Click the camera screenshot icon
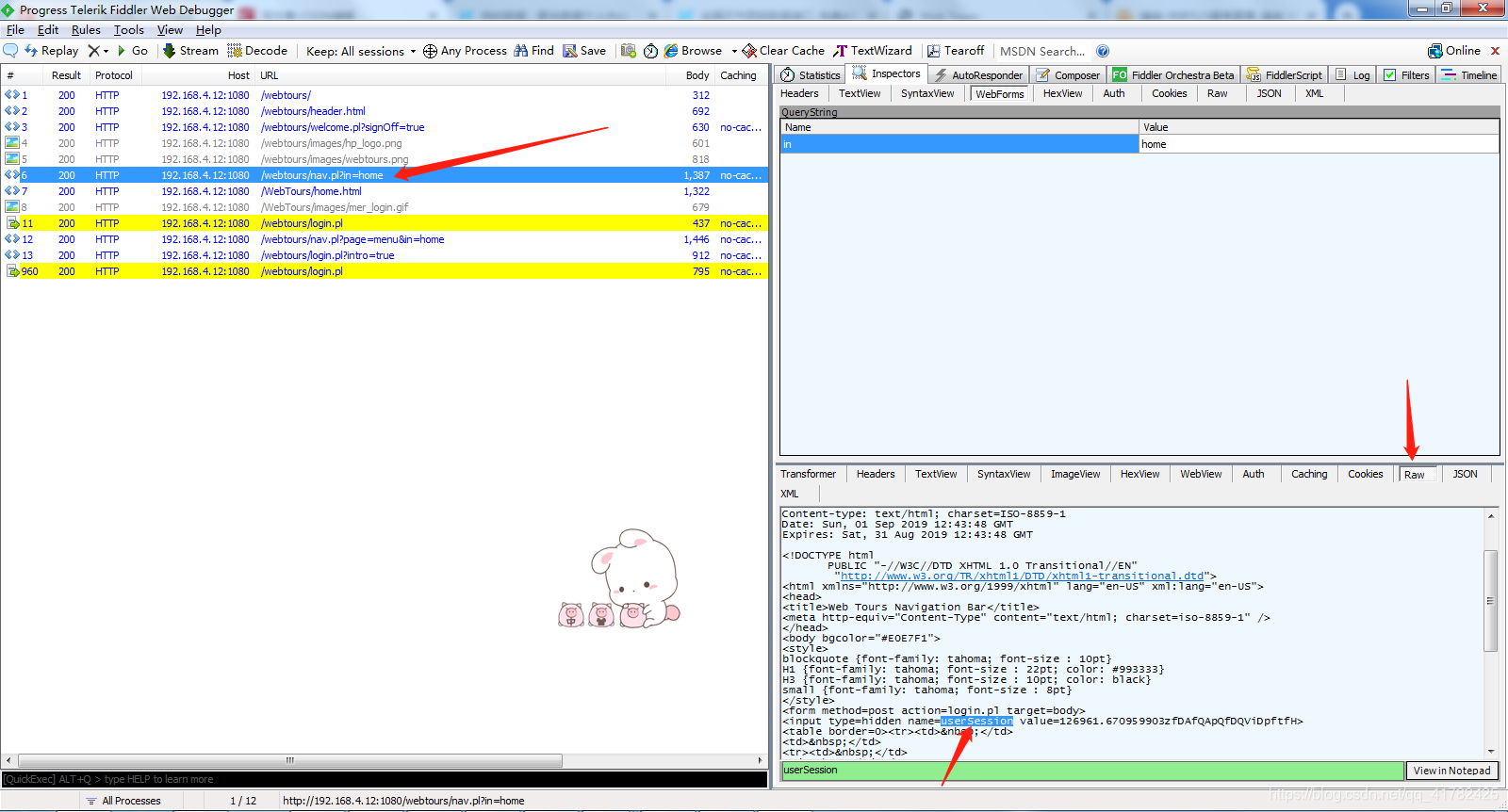This screenshot has height=812, width=1508. click(x=629, y=51)
